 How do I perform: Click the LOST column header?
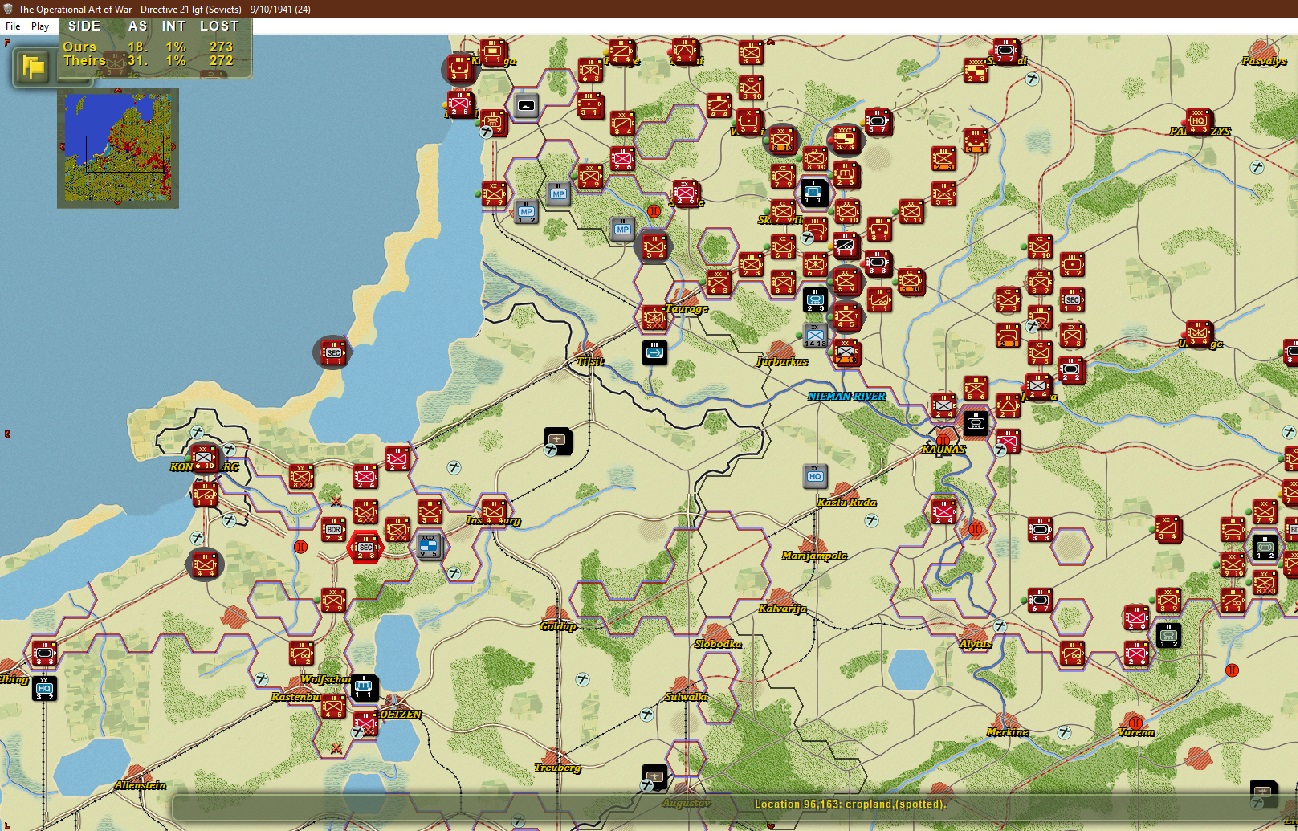[x=217, y=26]
